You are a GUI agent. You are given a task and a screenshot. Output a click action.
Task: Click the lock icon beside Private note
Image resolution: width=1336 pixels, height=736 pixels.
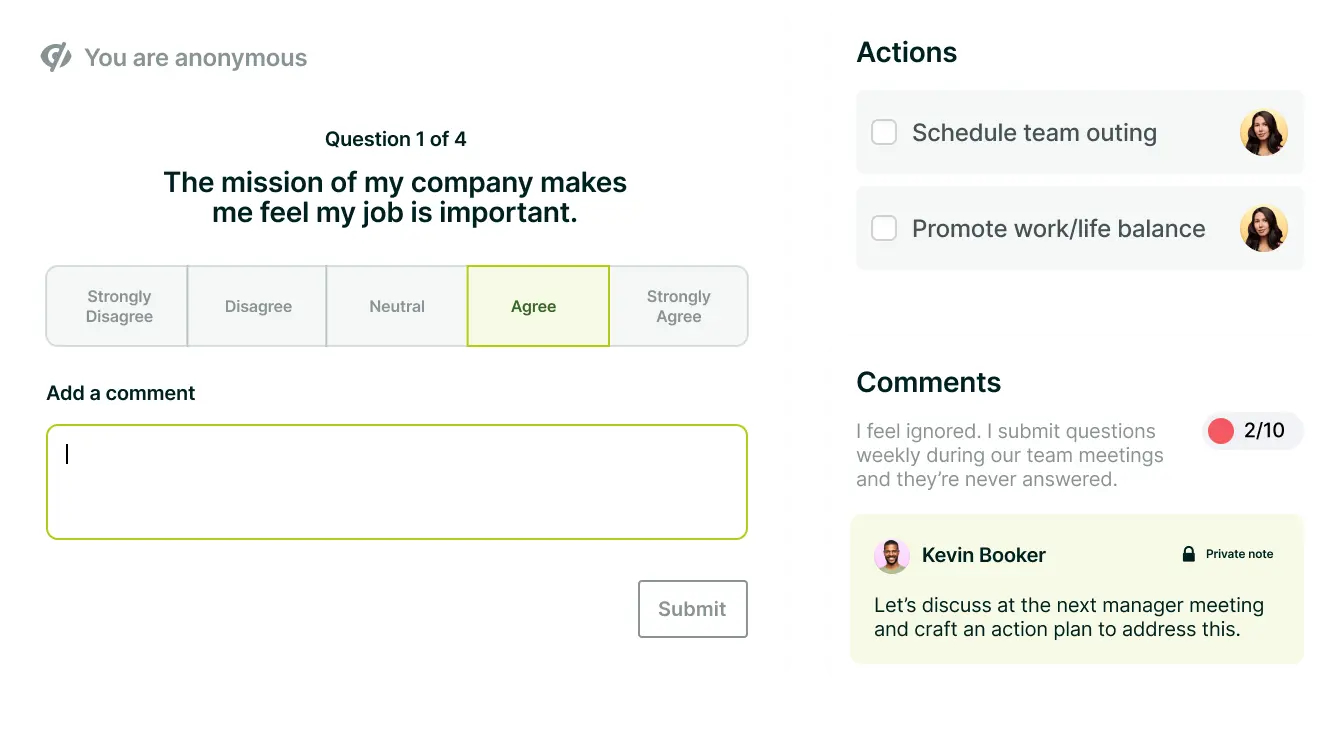[1189, 554]
